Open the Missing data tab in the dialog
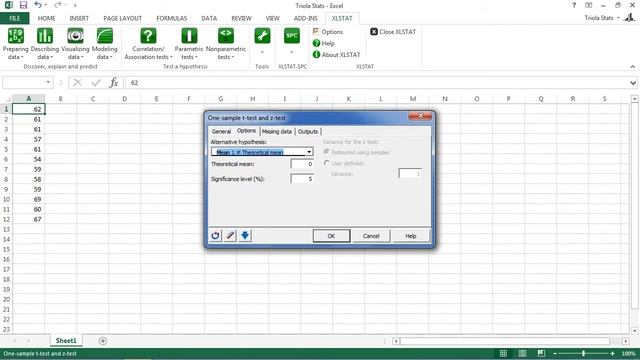This screenshot has height=360, width=640. [x=277, y=131]
